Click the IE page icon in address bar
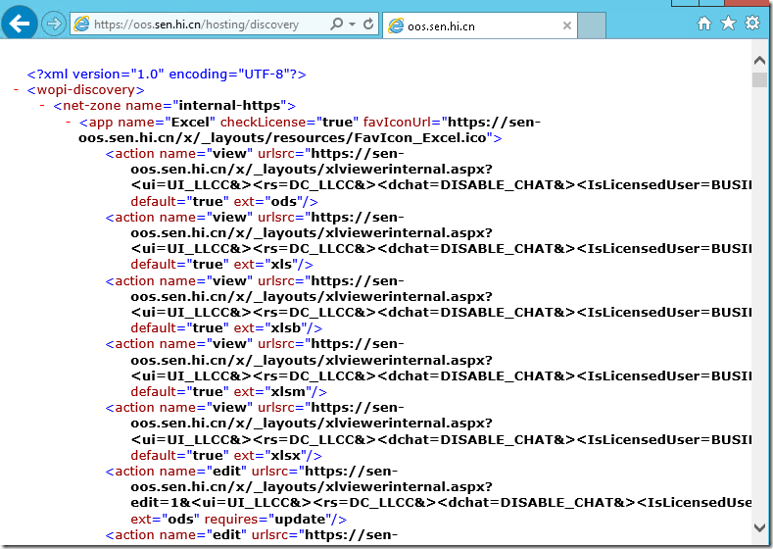This screenshot has height=549, width=773. click(x=82, y=24)
